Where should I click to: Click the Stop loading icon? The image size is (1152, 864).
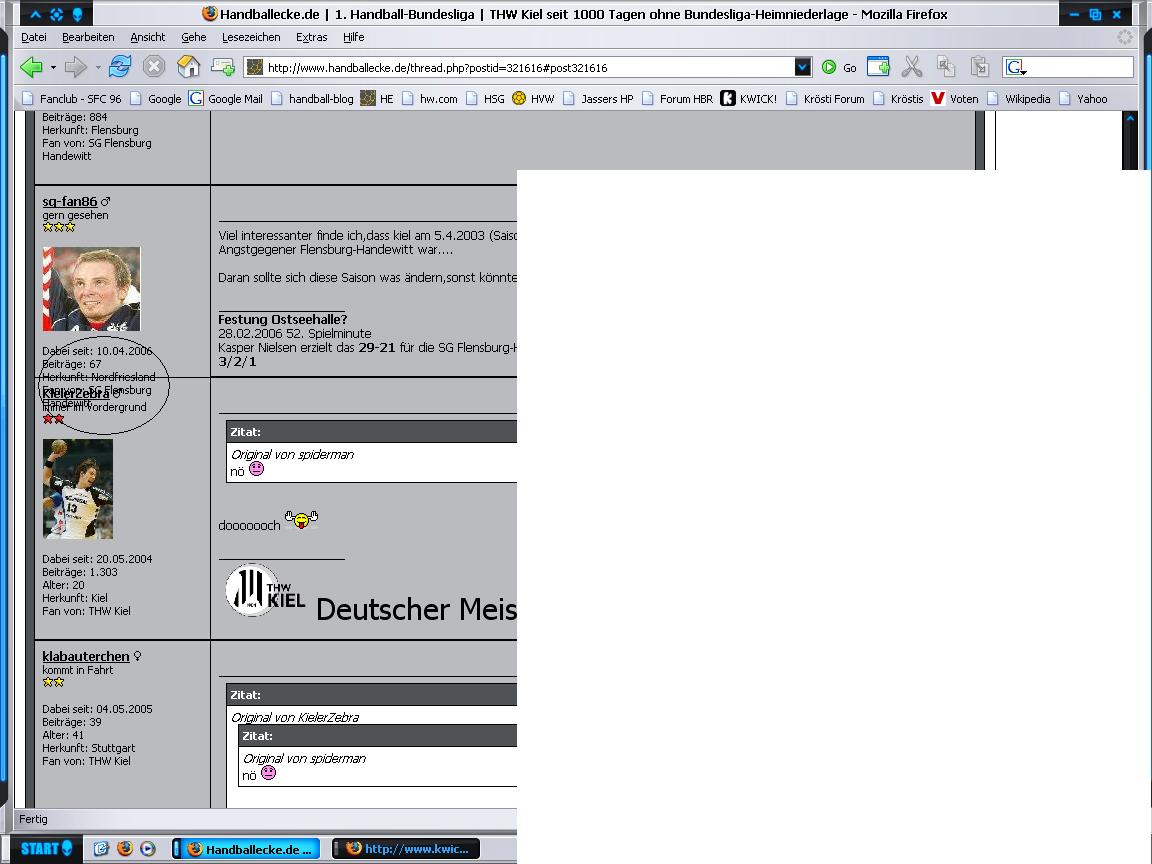[154, 67]
